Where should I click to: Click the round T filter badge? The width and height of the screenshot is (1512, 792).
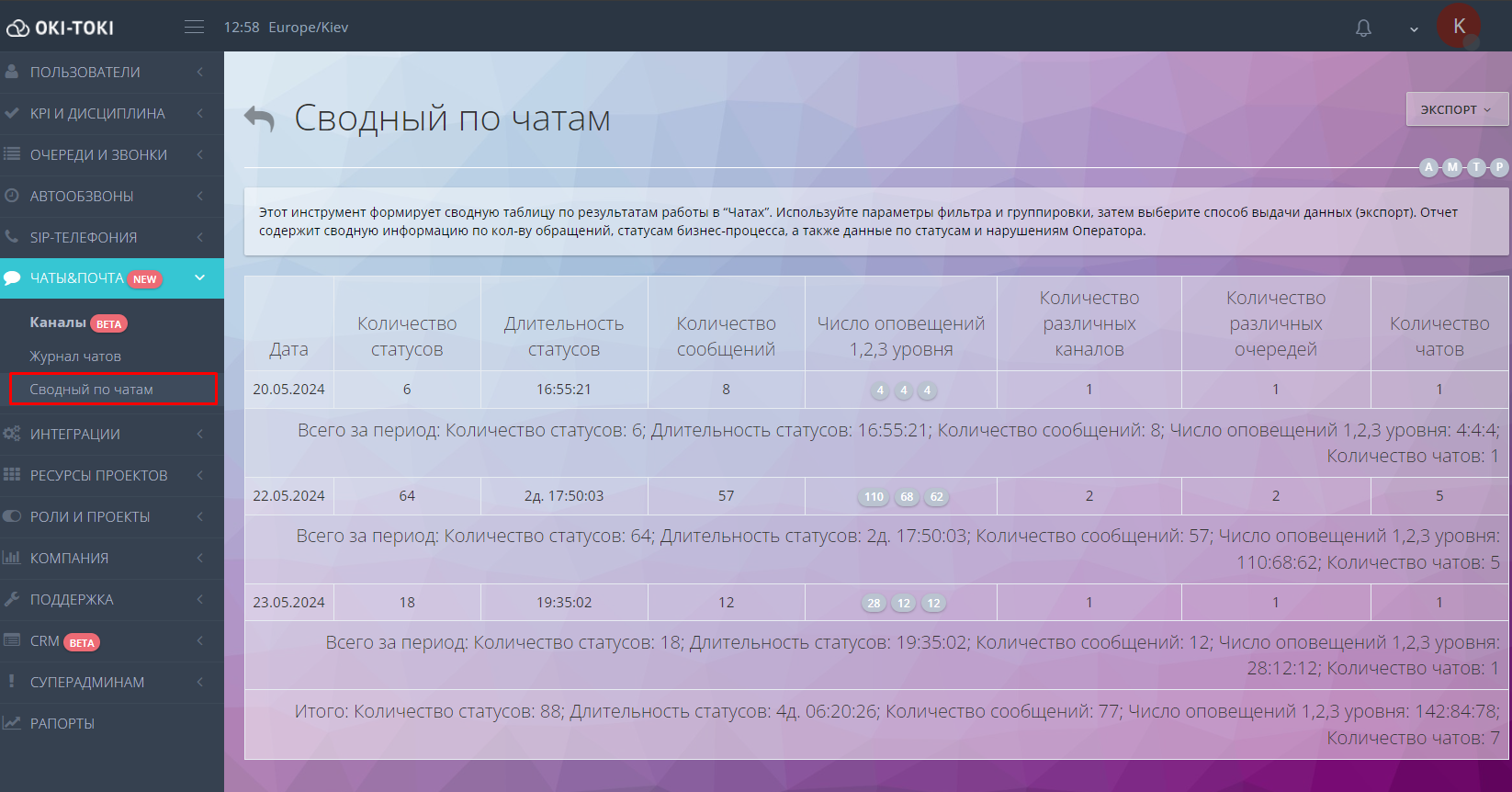(x=1476, y=167)
